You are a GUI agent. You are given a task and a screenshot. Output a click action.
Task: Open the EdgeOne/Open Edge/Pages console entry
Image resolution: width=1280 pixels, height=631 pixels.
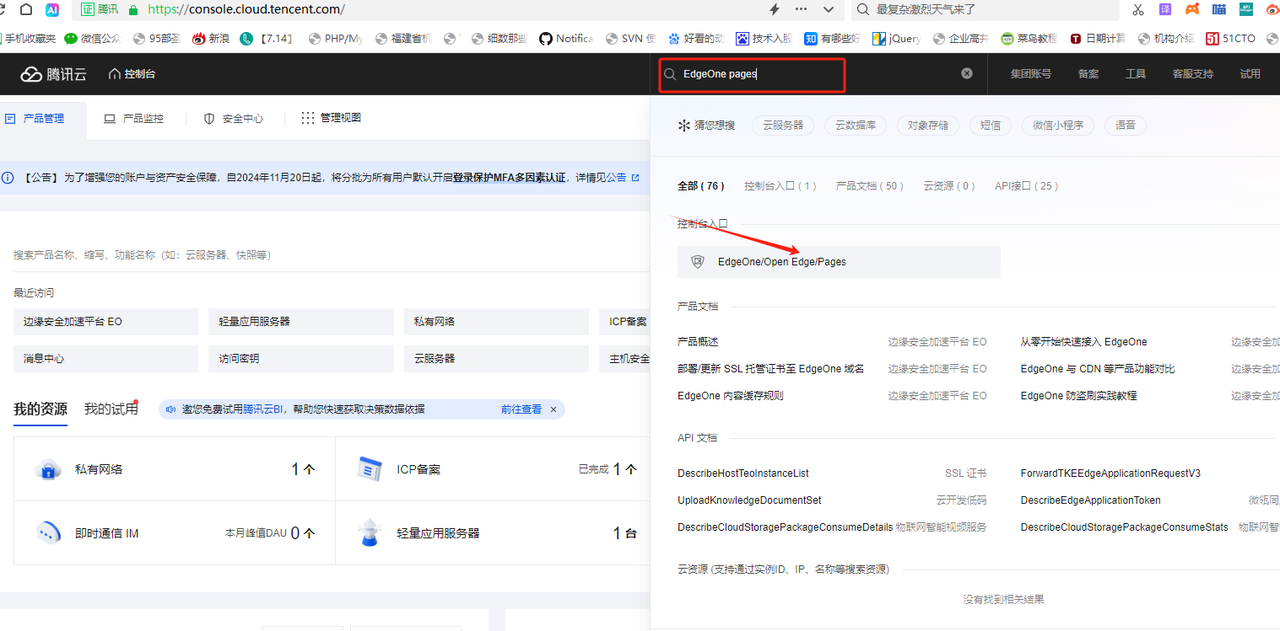point(839,262)
